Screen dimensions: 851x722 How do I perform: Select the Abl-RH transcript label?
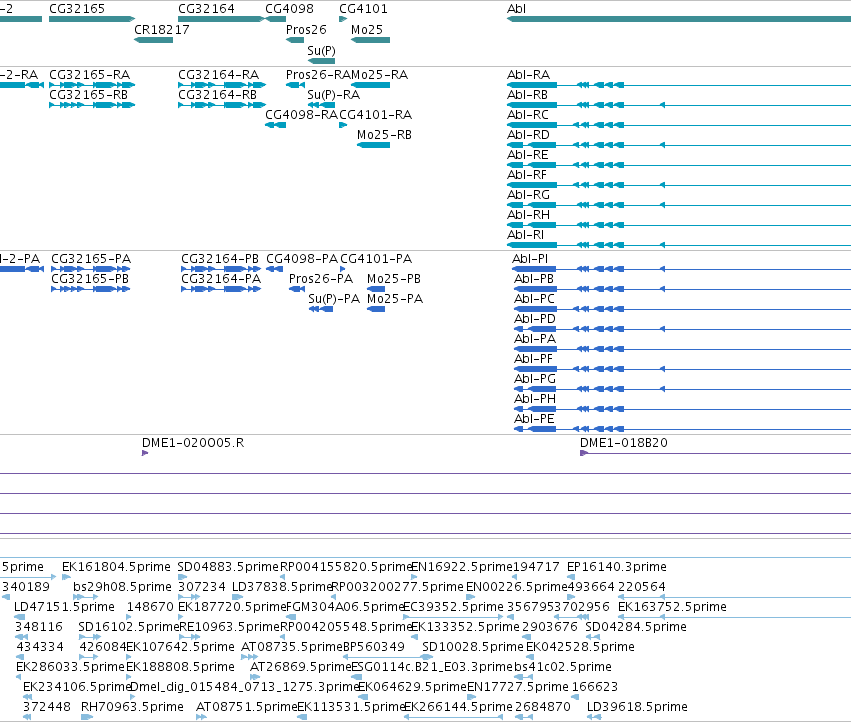(x=528, y=214)
